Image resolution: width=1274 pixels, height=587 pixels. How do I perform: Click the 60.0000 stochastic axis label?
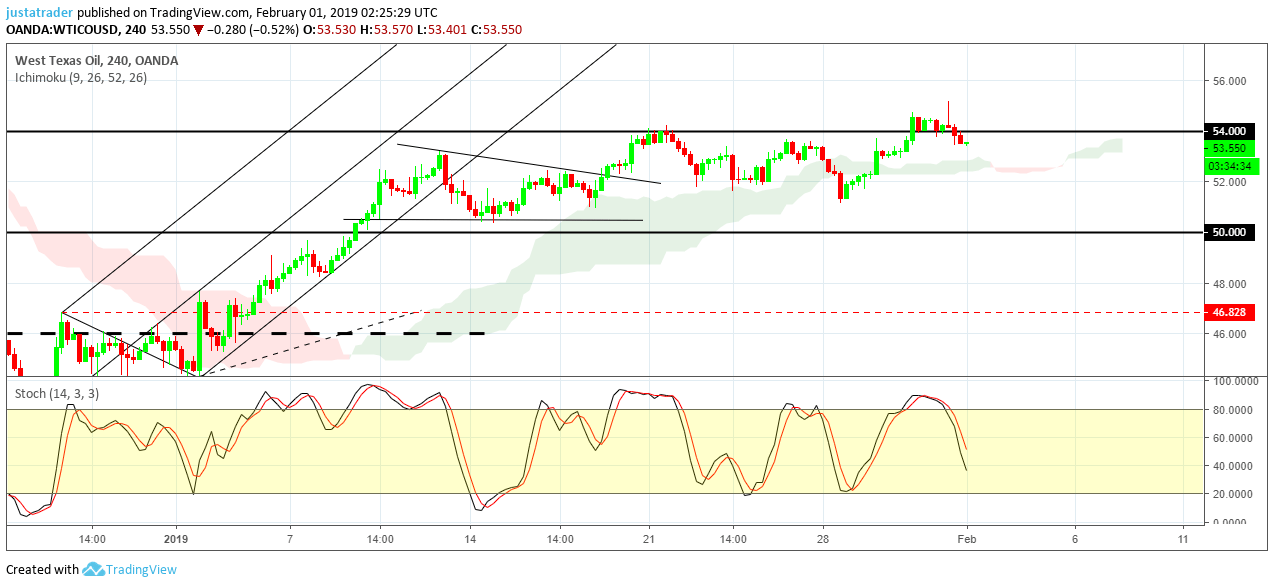tap(1231, 437)
